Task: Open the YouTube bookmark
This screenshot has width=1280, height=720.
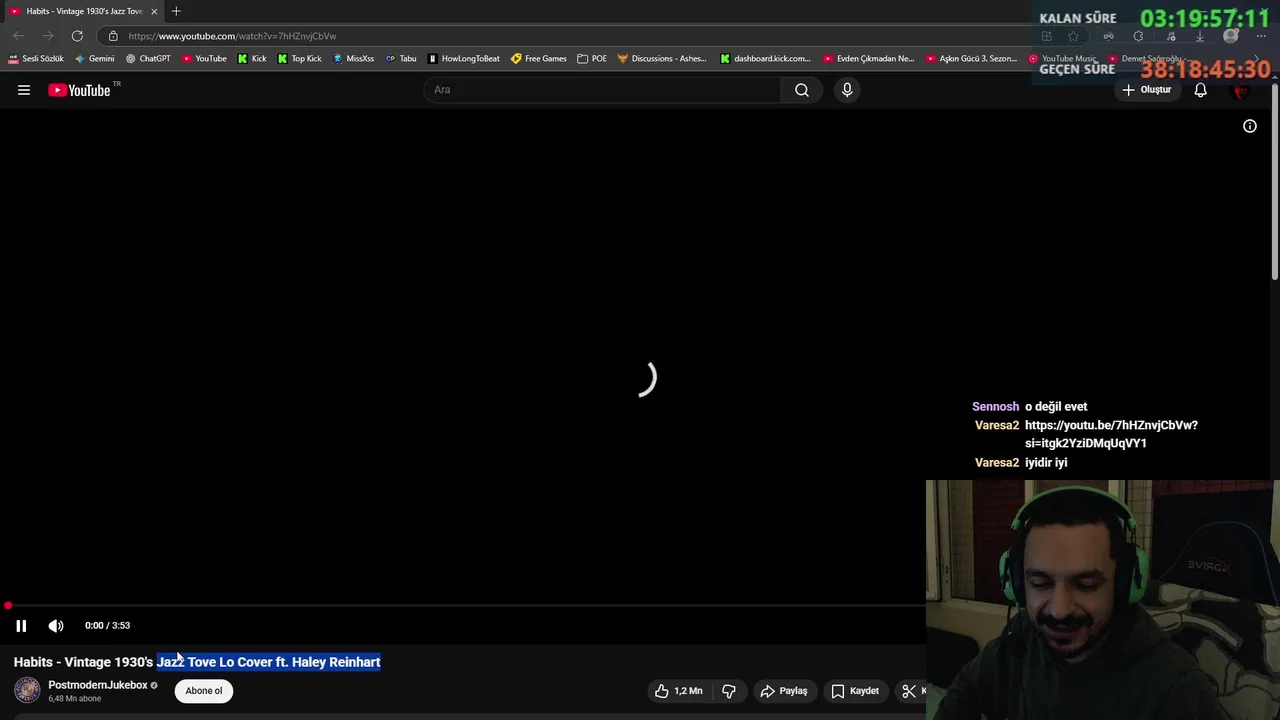Action: pos(204,59)
